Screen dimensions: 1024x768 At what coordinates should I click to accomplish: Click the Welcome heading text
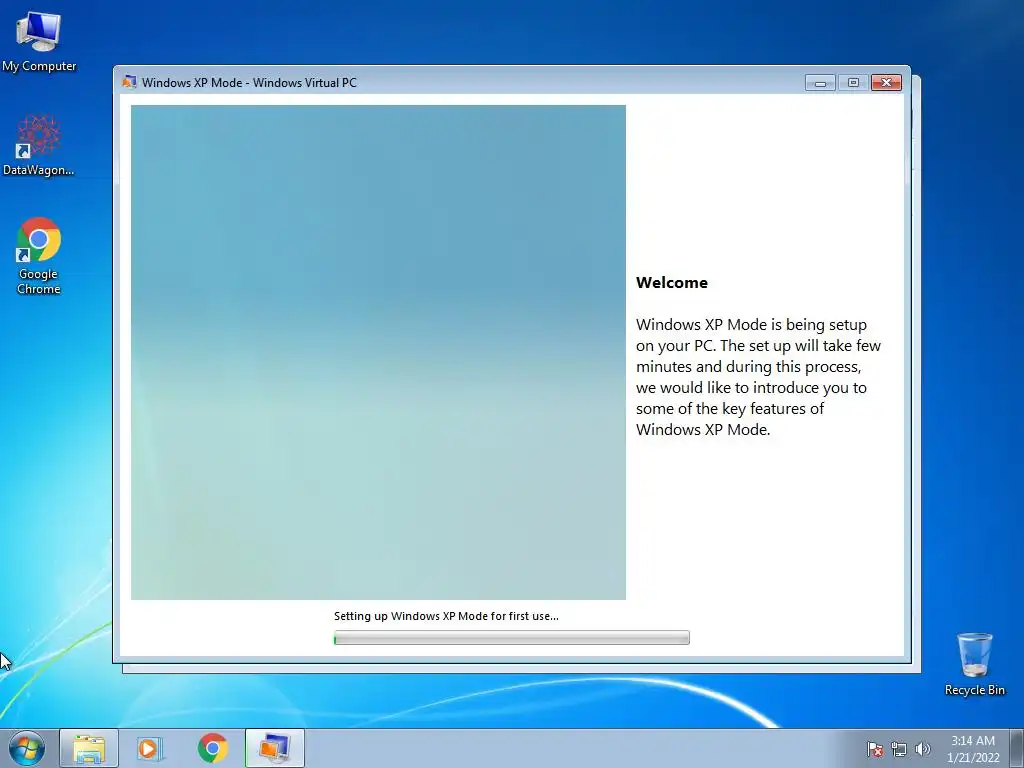pos(672,283)
